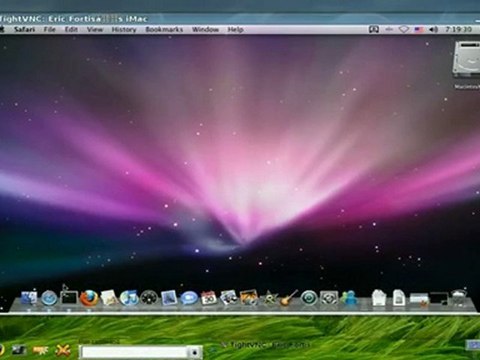Viewport: 480px width, 360px height.
Task: Launch the dark round Dashboard icon in Dock
Action: [x=149, y=298]
